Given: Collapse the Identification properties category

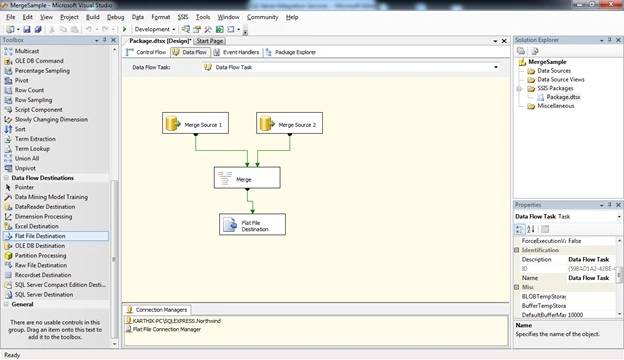Looking at the screenshot, I should [x=517, y=250].
